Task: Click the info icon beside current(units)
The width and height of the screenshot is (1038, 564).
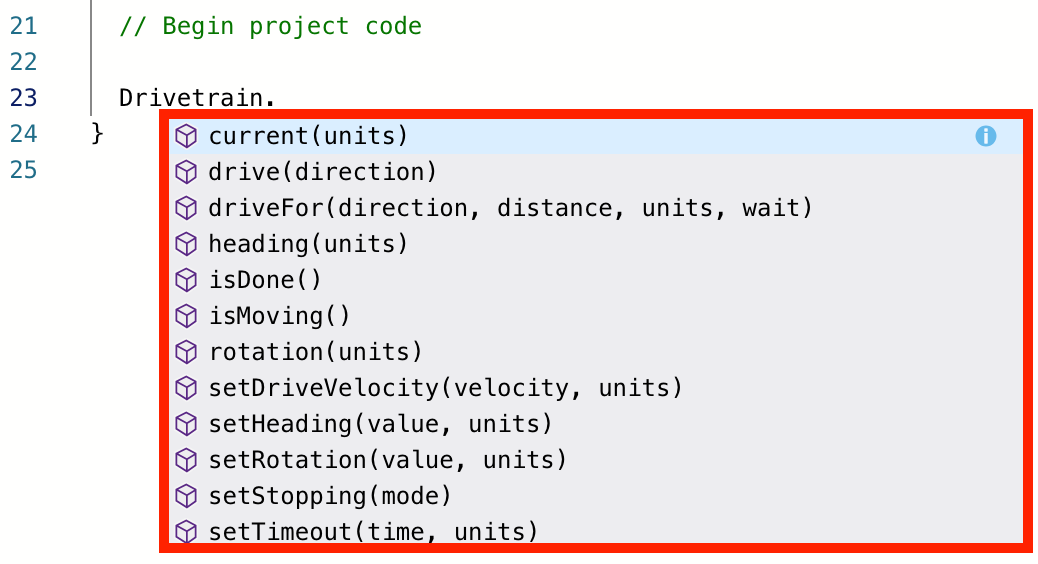Action: (985, 136)
